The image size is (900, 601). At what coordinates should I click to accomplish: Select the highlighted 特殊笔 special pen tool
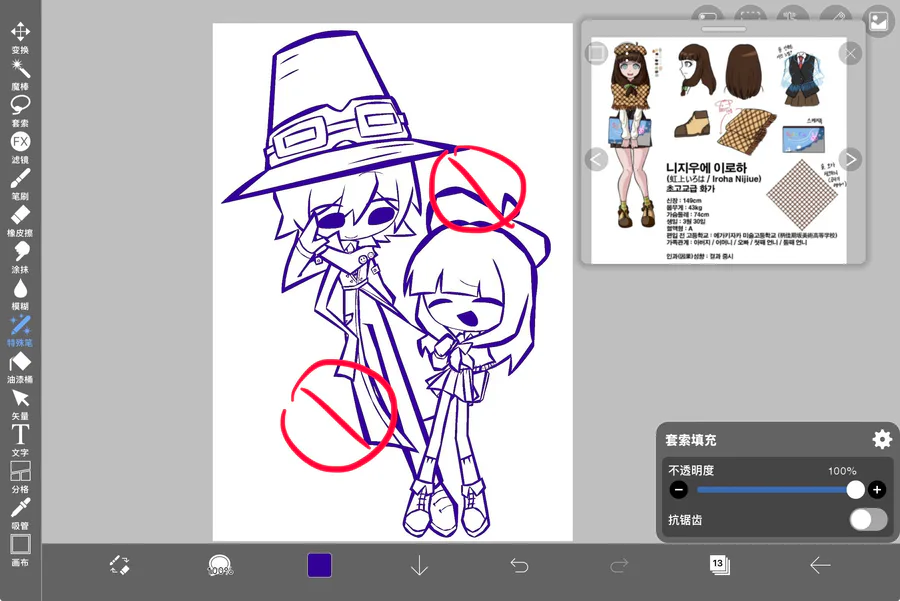[x=20, y=331]
